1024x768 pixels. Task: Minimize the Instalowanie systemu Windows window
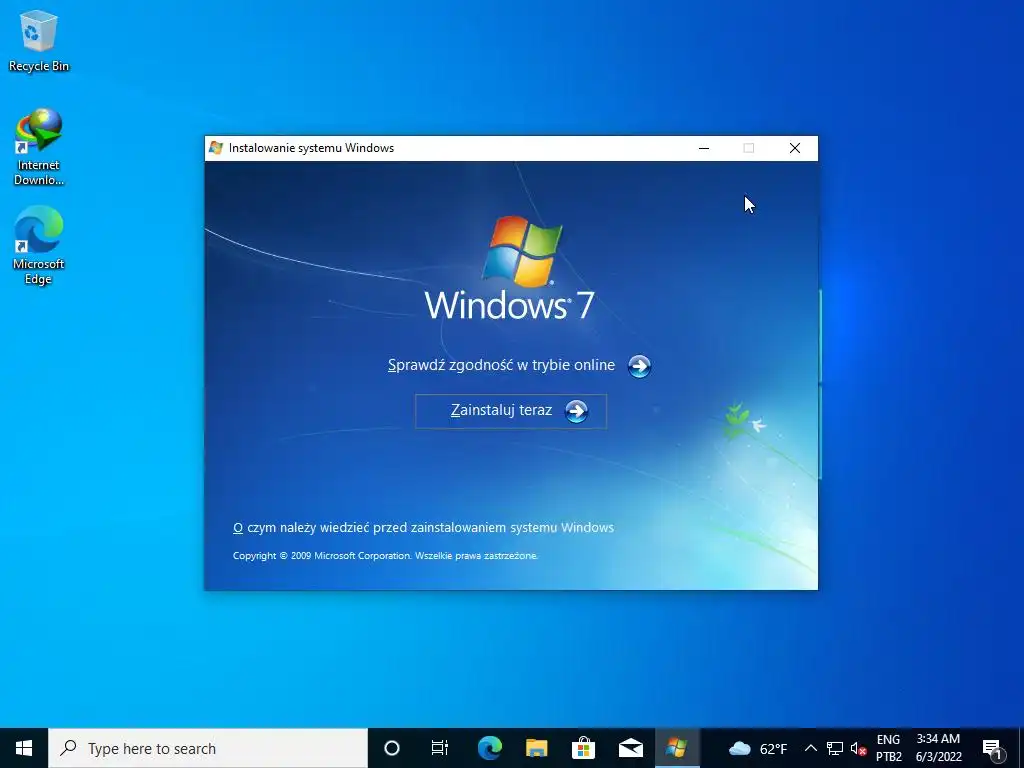coord(704,148)
